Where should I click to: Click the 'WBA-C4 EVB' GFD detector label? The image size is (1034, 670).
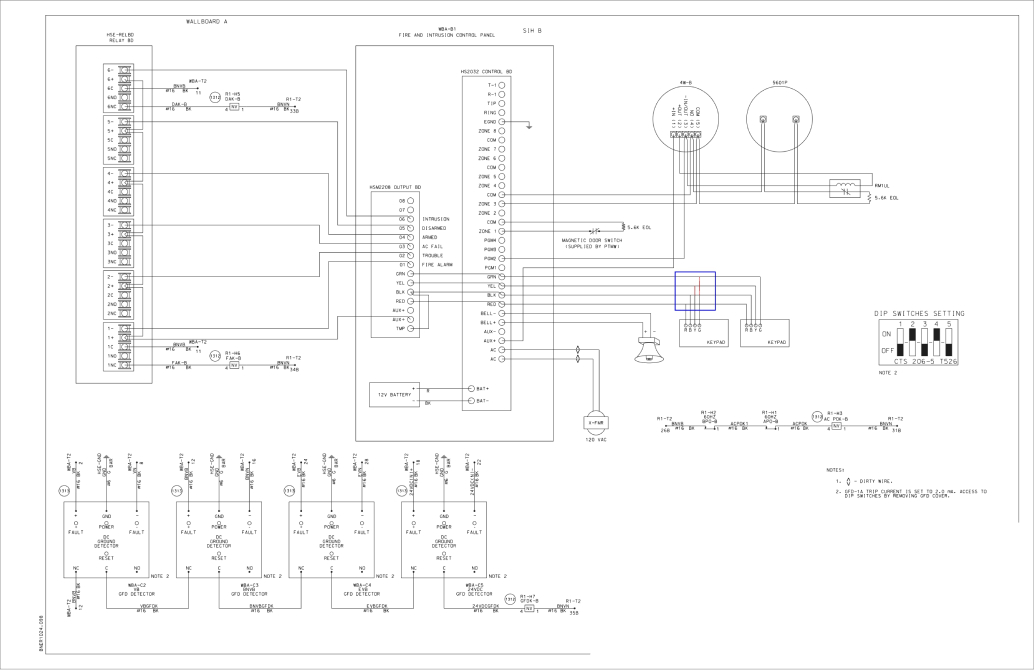click(362, 590)
